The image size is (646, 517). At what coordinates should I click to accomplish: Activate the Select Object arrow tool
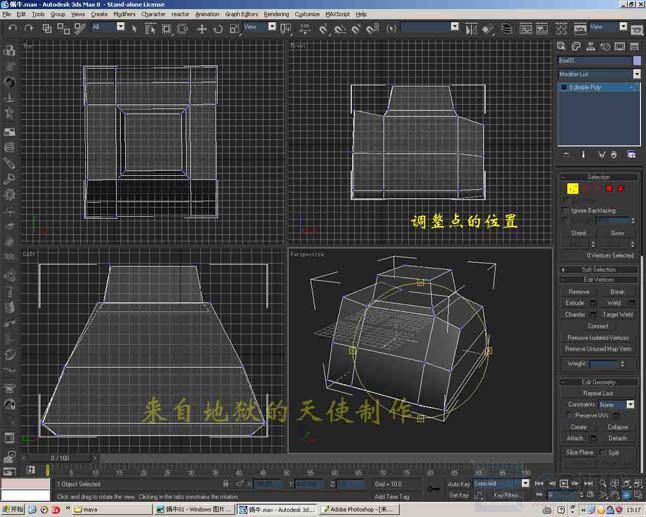(133, 29)
